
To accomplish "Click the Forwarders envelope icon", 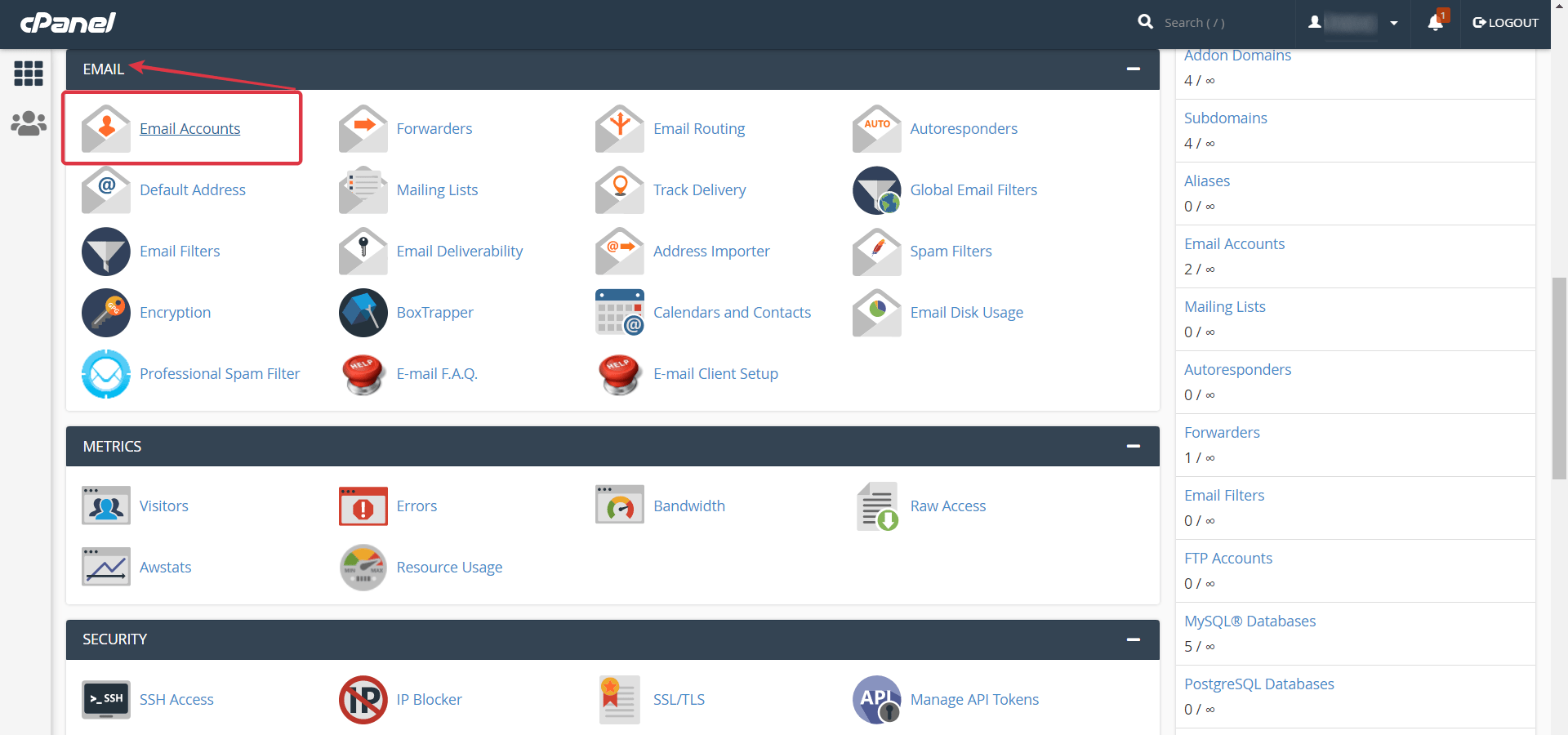I will (363, 129).
